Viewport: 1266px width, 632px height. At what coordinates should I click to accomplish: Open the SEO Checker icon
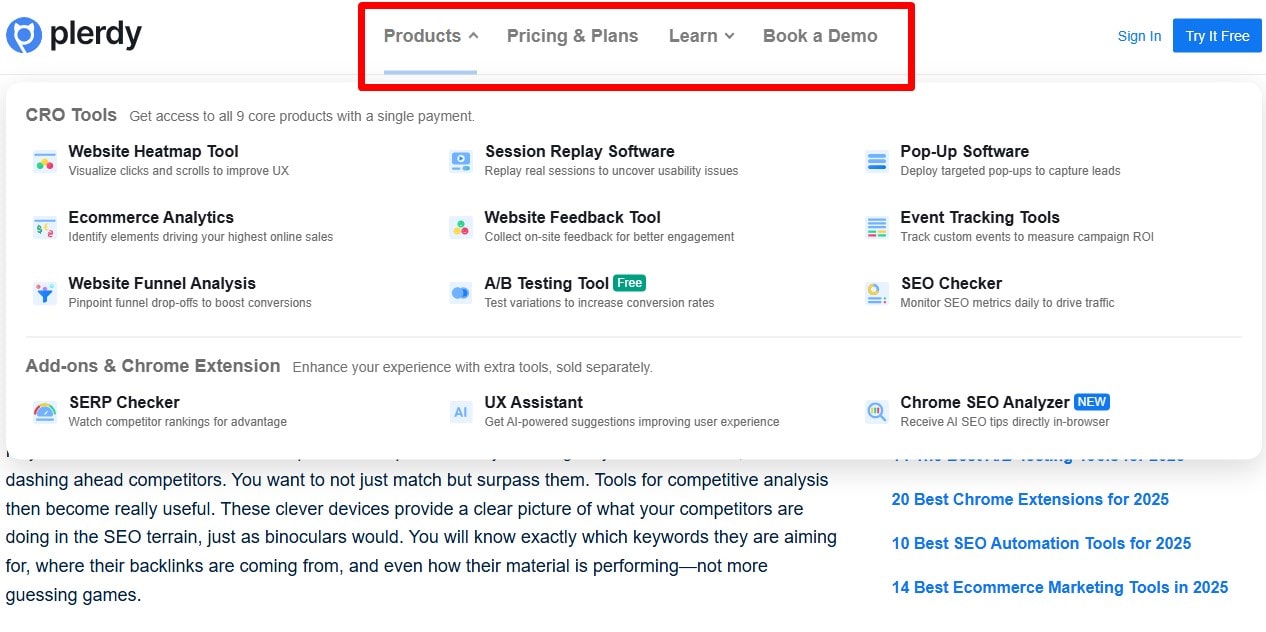tap(876, 292)
